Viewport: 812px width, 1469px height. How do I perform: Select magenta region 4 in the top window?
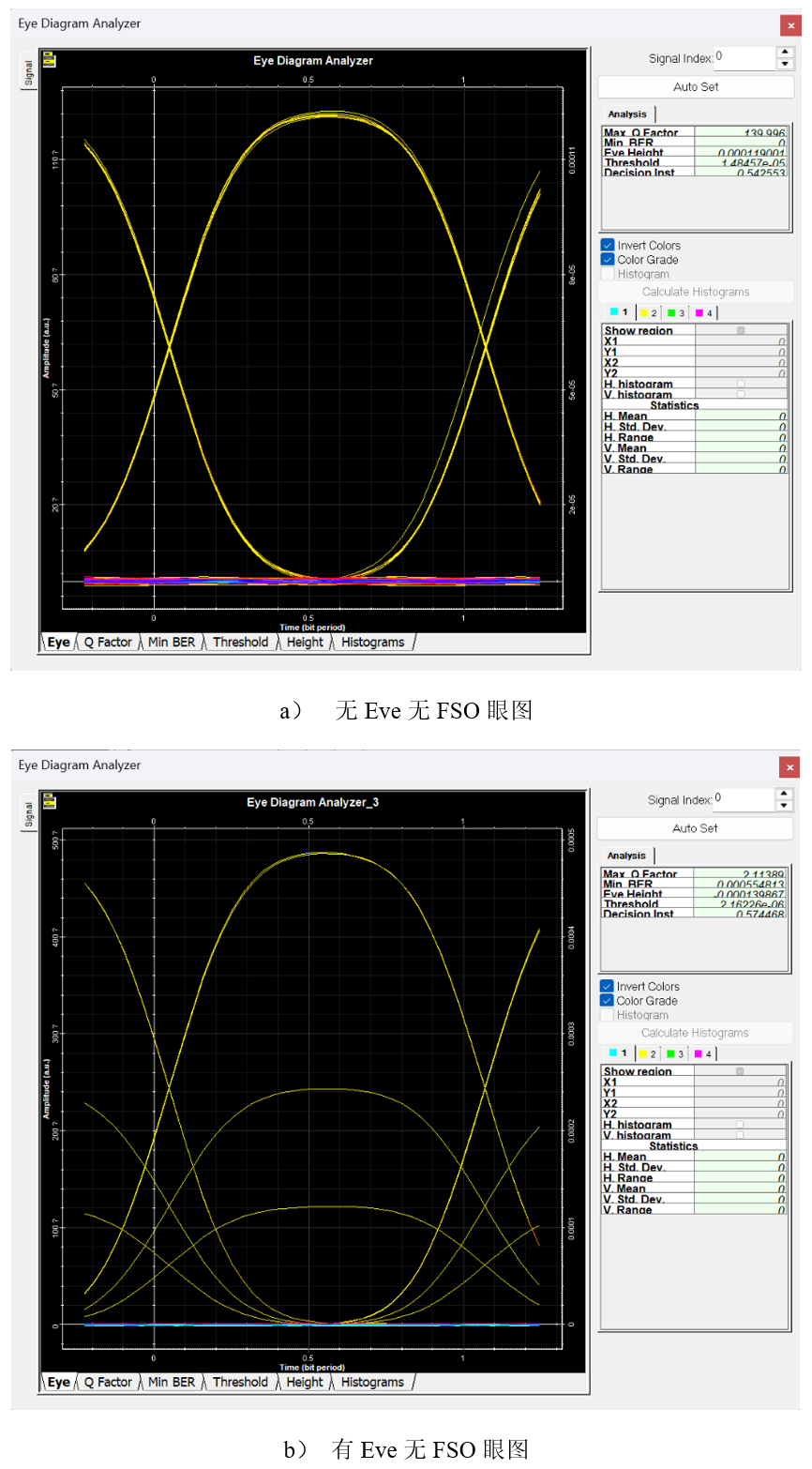[x=704, y=312]
